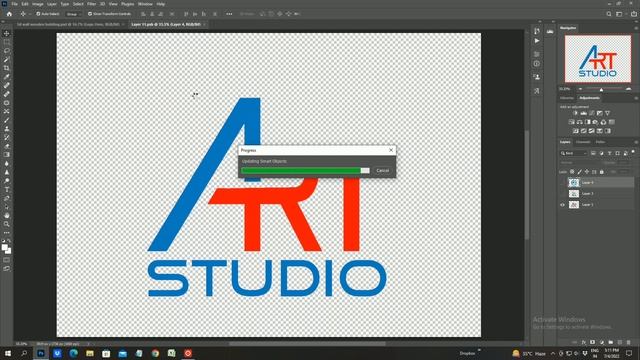
Task: Open the Window menu
Action: [x=145, y=4]
